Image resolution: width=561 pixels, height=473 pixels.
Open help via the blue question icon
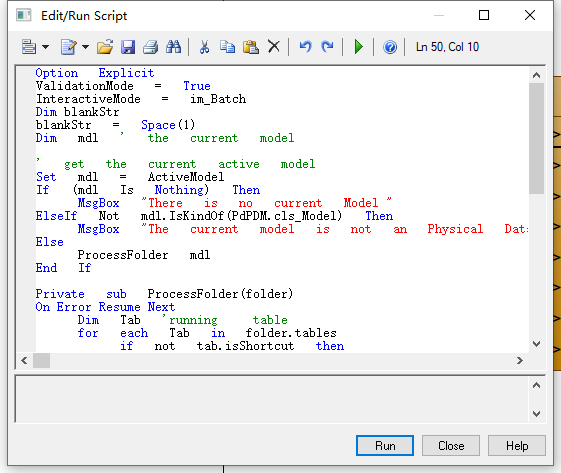390,47
